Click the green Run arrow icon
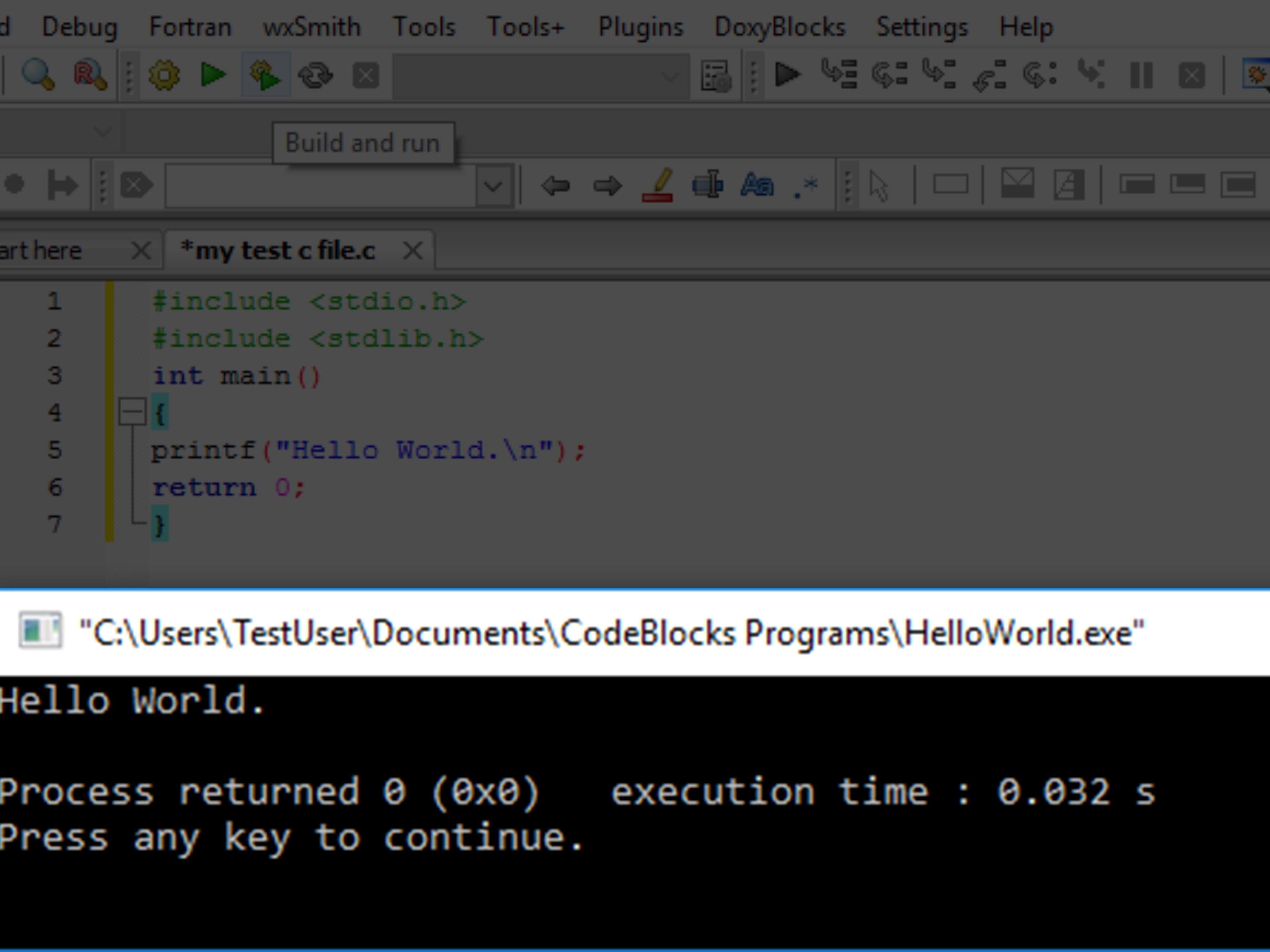 [213, 75]
